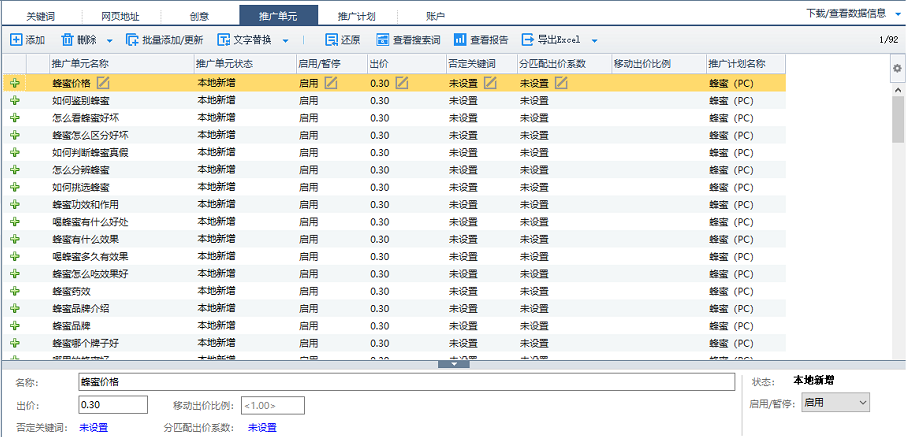Click green plus icon on 如何判断蜂蜜真假 row

coord(15,153)
